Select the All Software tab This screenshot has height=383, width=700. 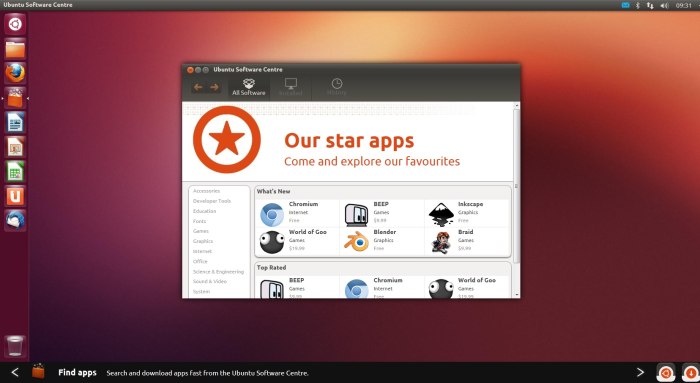249,87
